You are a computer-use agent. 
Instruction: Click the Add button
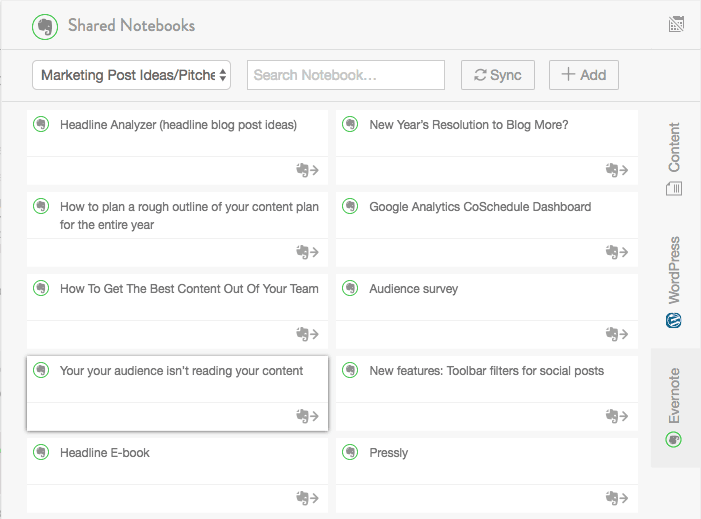coord(584,75)
